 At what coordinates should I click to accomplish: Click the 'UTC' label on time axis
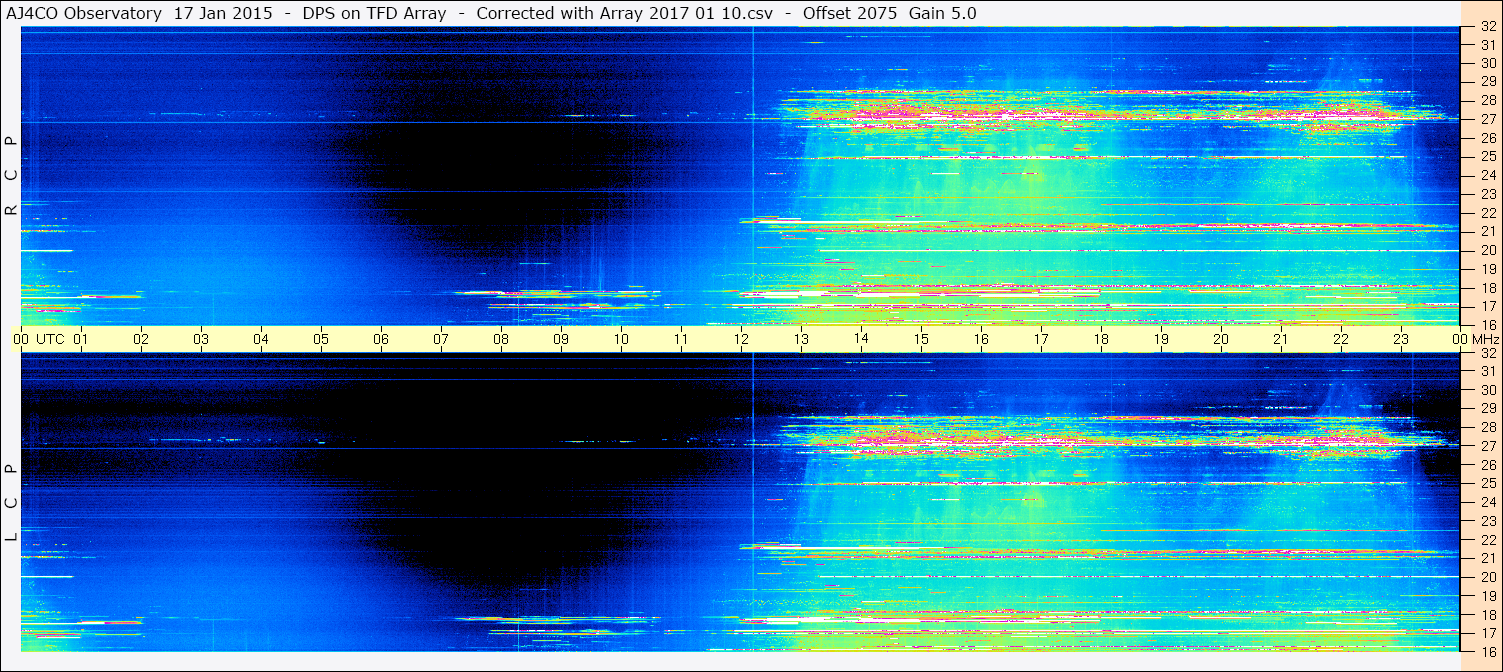[50, 339]
